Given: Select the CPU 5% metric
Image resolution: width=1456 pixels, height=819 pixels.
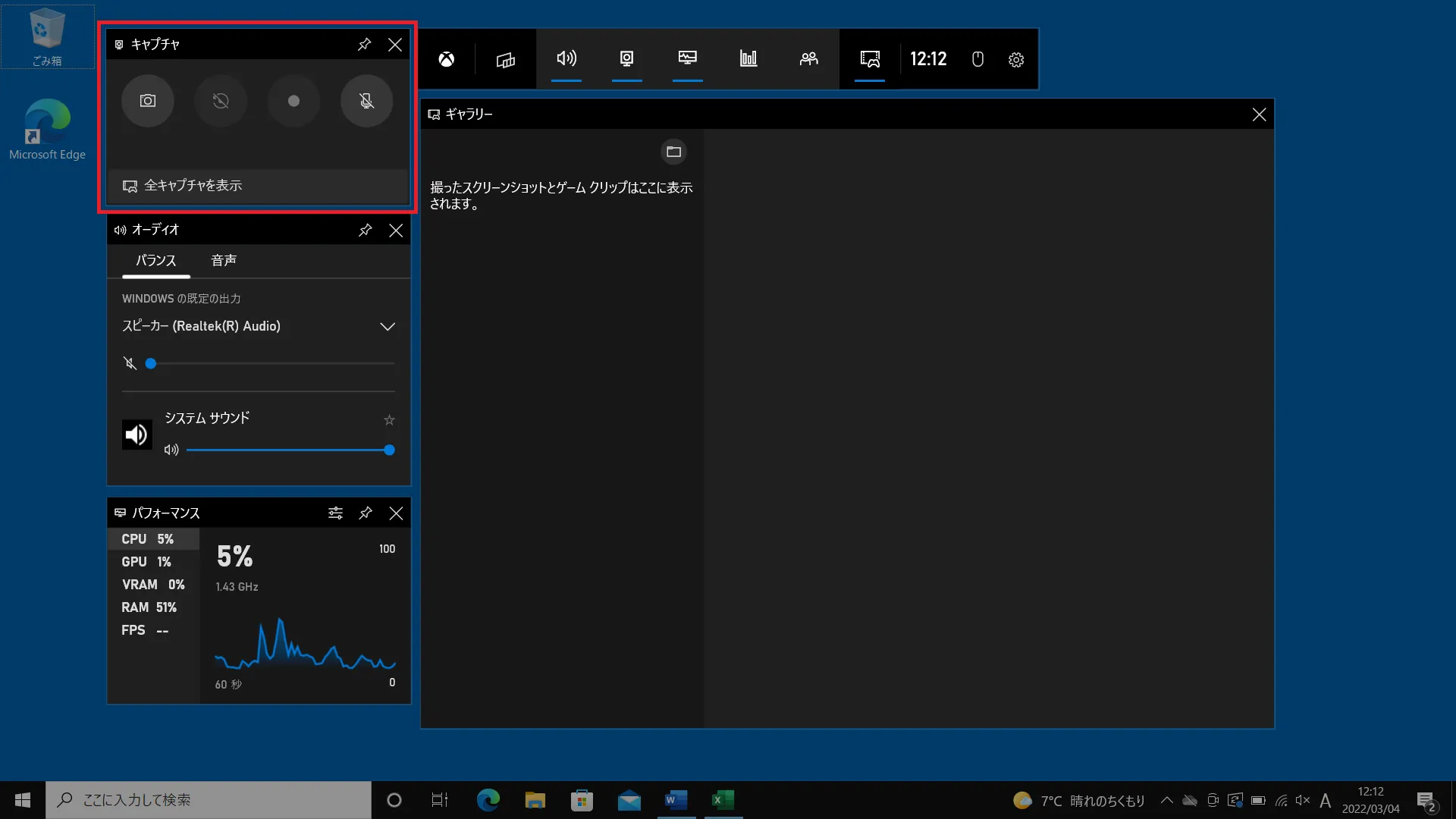Looking at the screenshot, I should pyautogui.click(x=154, y=539).
